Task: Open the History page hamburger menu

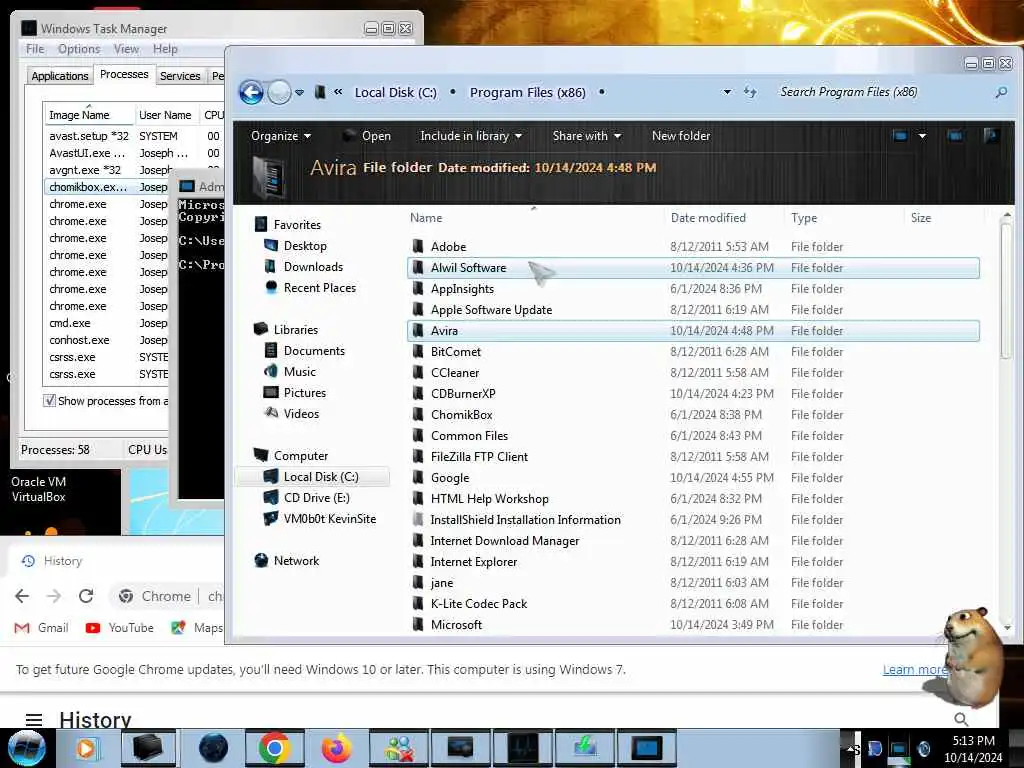Action: pyautogui.click(x=34, y=720)
